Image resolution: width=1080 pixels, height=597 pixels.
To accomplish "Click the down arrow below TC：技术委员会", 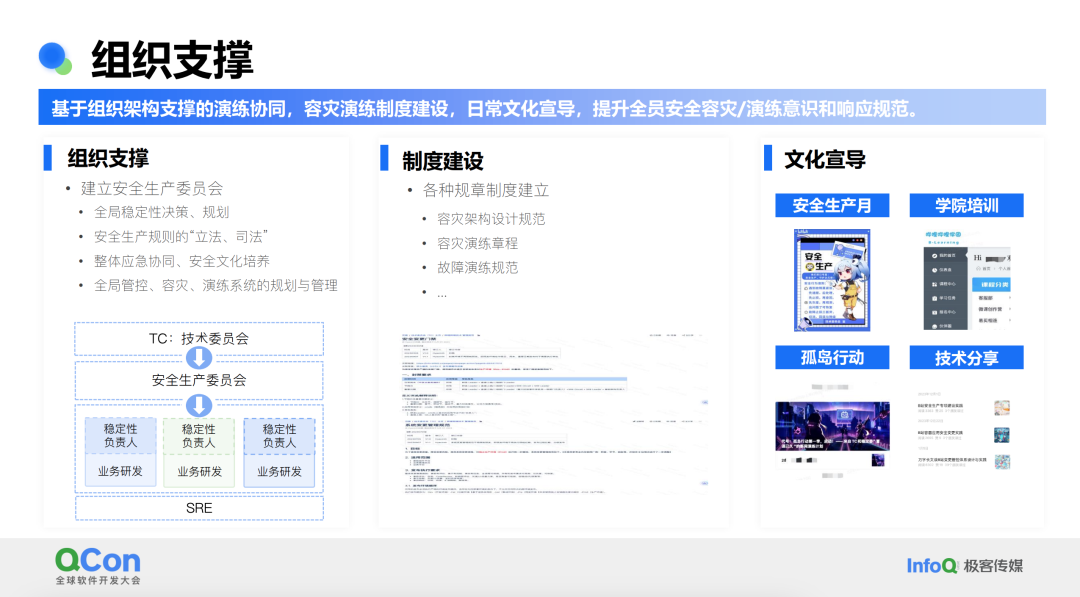I will pyautogui.click(x=199, y=358).
